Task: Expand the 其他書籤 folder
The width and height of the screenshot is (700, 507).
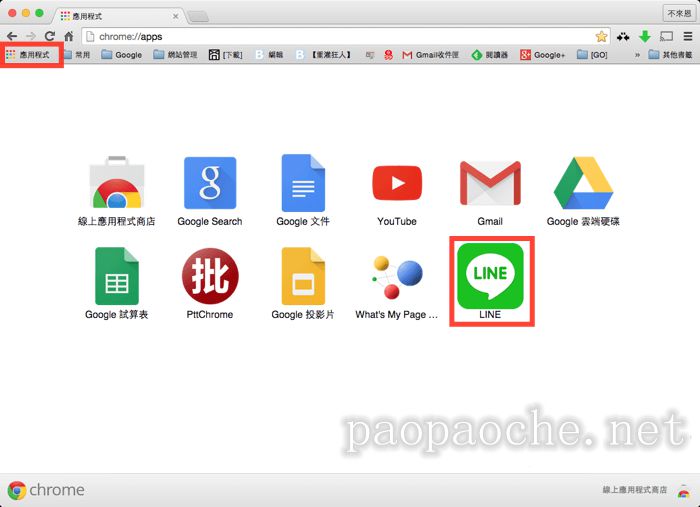Action: coord(671,54)
